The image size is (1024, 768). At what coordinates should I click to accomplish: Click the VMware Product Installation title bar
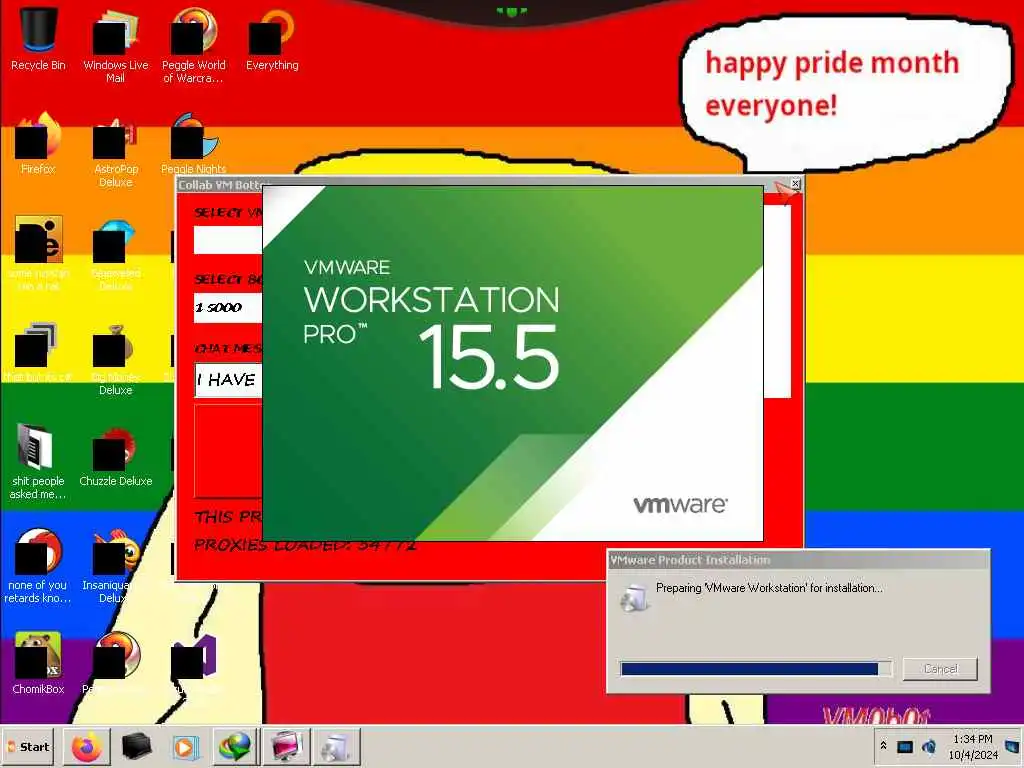(x=798, y=560)
